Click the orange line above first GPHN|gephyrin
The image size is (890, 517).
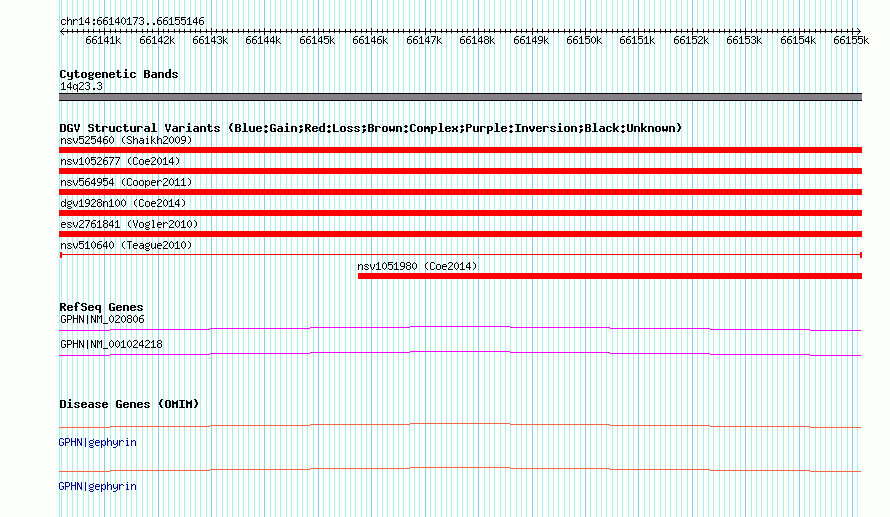click(460, 425)
